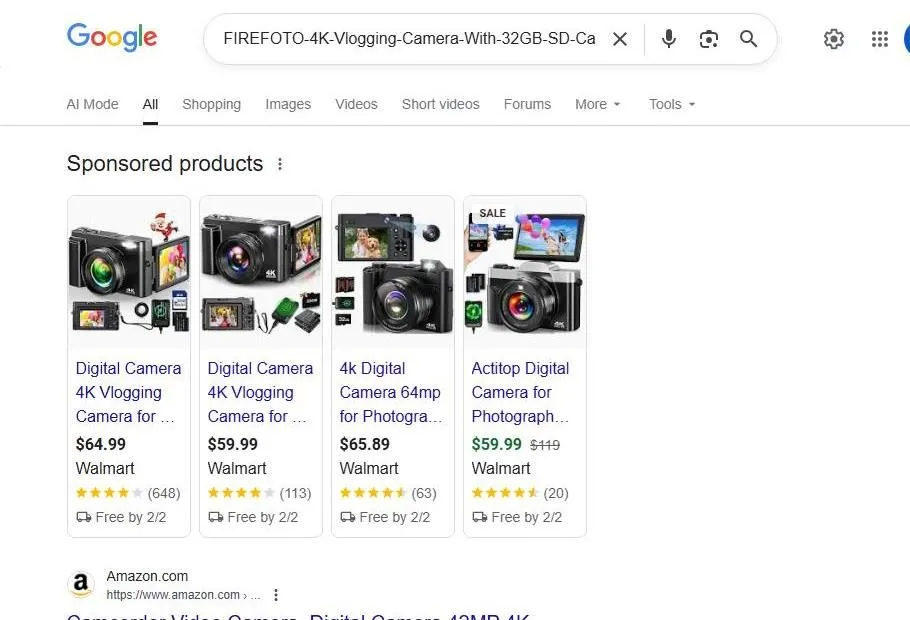Click the AI Mode tab
The width and height of the screenshot is (910, 620).
[x=92, y=104]
